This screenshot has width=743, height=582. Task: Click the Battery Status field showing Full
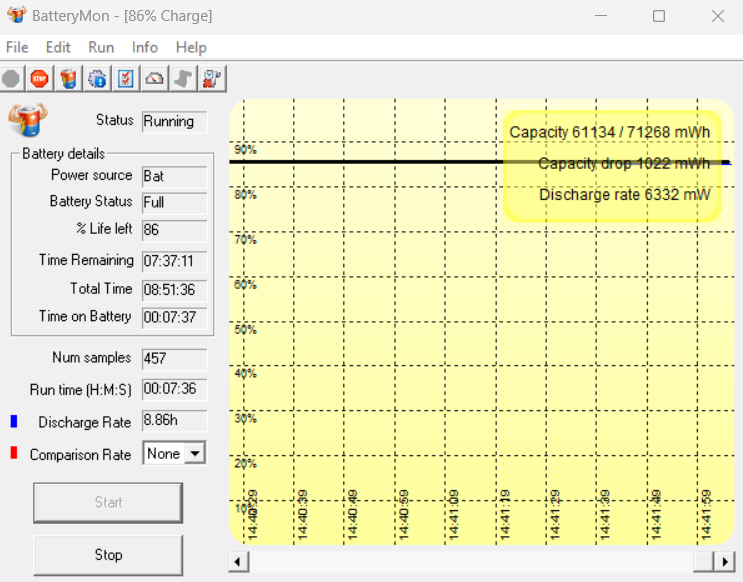(174, 203)
